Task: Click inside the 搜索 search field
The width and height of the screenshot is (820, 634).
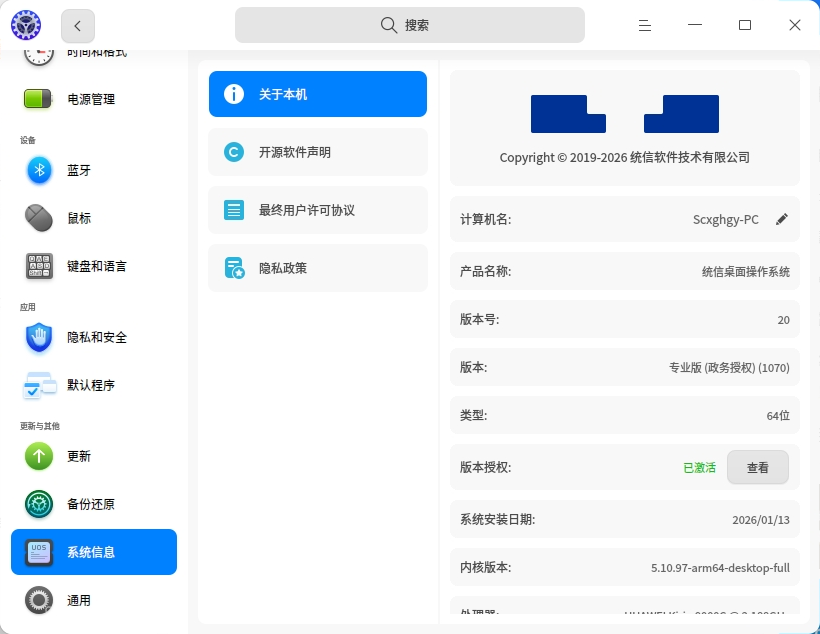Action: click(x=409, y=24)
